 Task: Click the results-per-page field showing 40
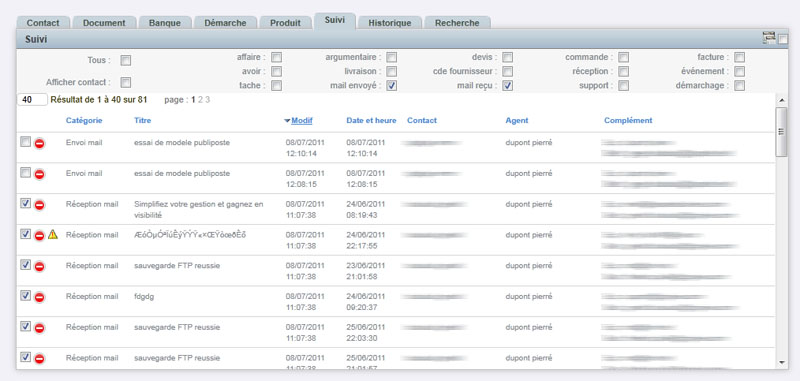(33, 100)
